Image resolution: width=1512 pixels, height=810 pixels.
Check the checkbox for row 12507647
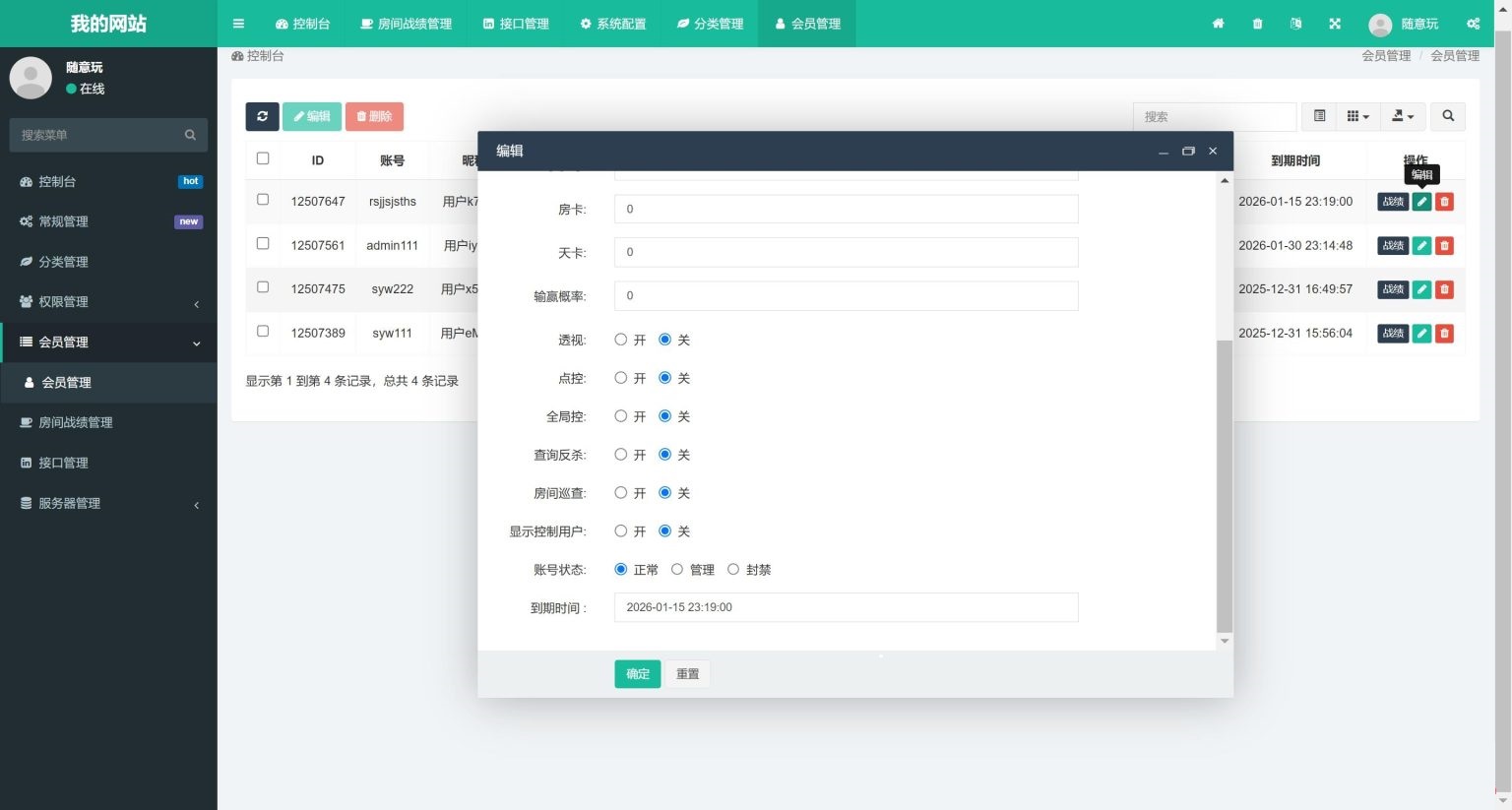click(263, 199)
